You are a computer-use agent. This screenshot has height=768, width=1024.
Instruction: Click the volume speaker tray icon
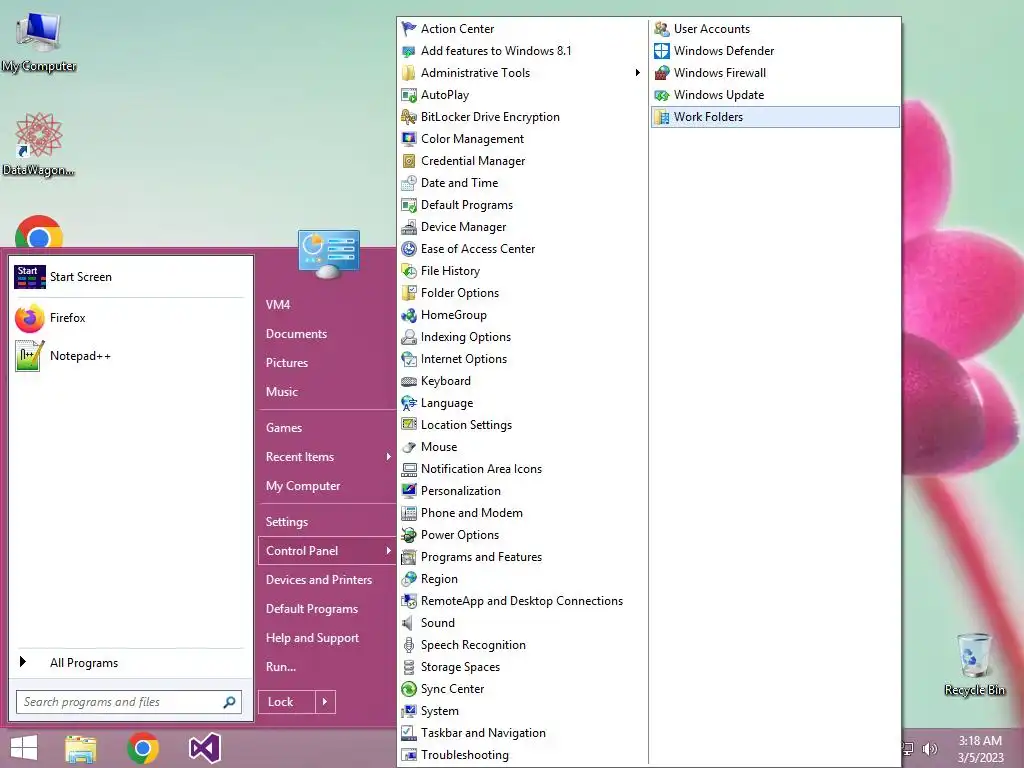[x=929, y=749]
